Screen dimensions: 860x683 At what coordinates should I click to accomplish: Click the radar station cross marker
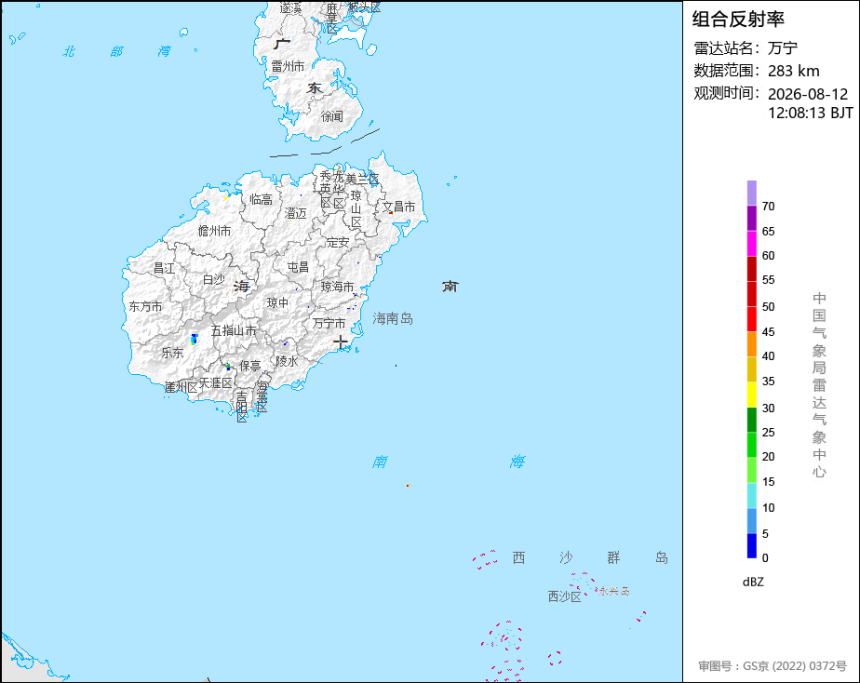point(341,342)
